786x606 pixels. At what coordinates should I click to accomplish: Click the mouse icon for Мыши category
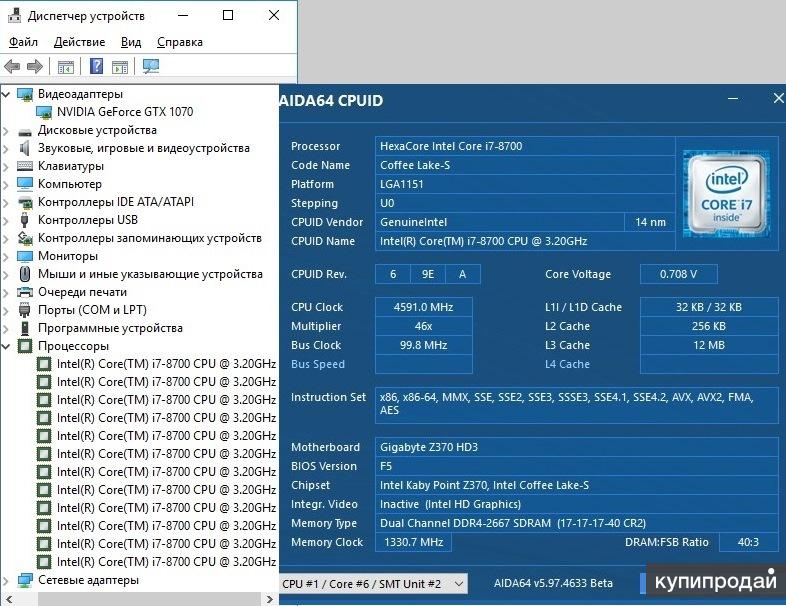[25, 274]
